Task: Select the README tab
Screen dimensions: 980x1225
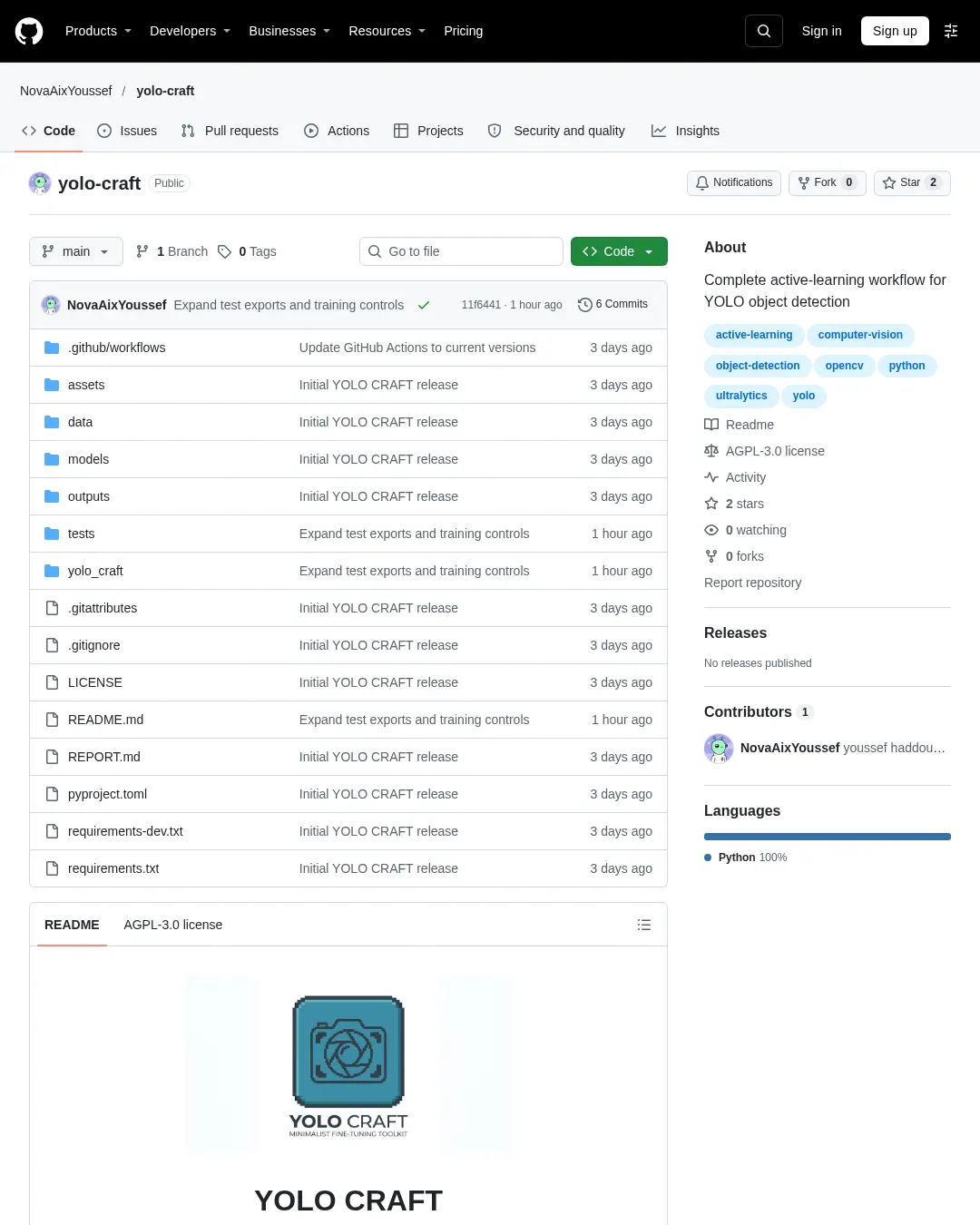Action: click(x=72, y=925)
